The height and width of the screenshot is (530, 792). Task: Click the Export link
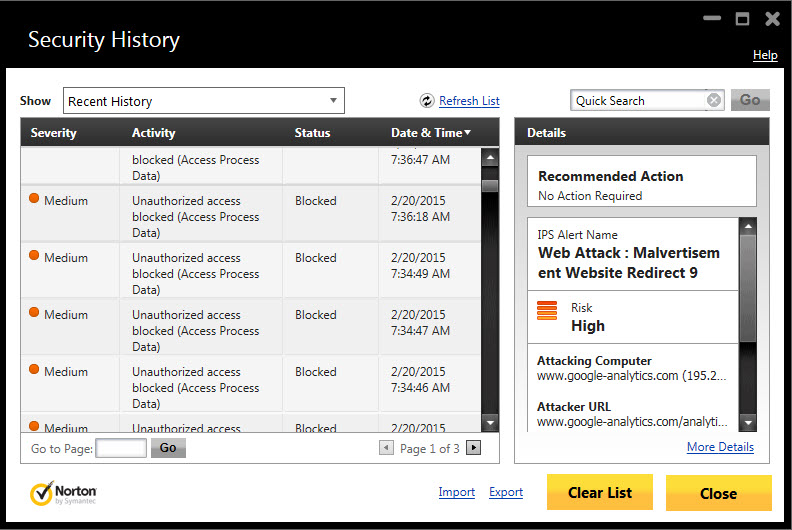pyautogui.click(x=506, y=492)
